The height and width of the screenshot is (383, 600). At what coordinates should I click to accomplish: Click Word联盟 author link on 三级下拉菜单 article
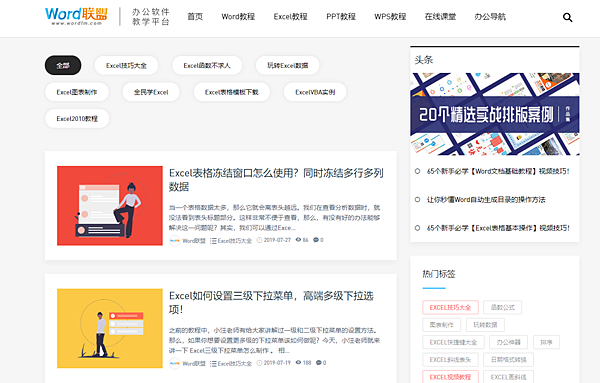pos(194,363)
